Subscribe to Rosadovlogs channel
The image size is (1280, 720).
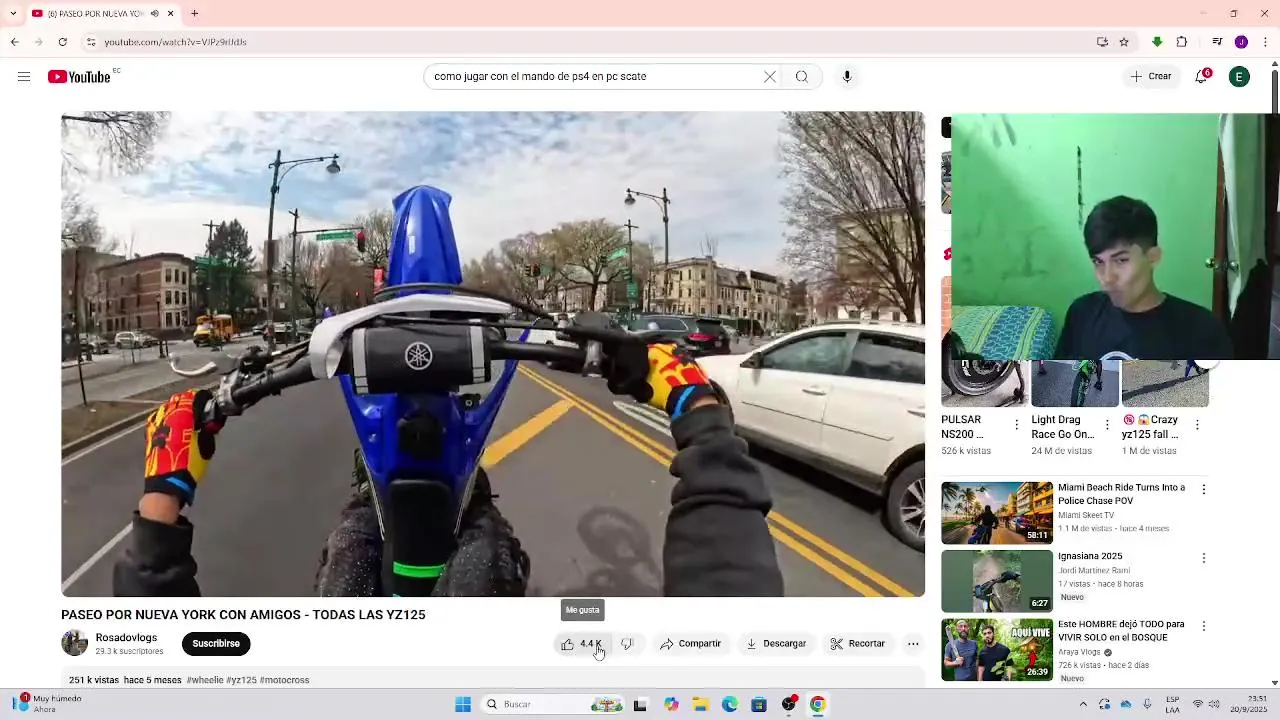point(216,644)
